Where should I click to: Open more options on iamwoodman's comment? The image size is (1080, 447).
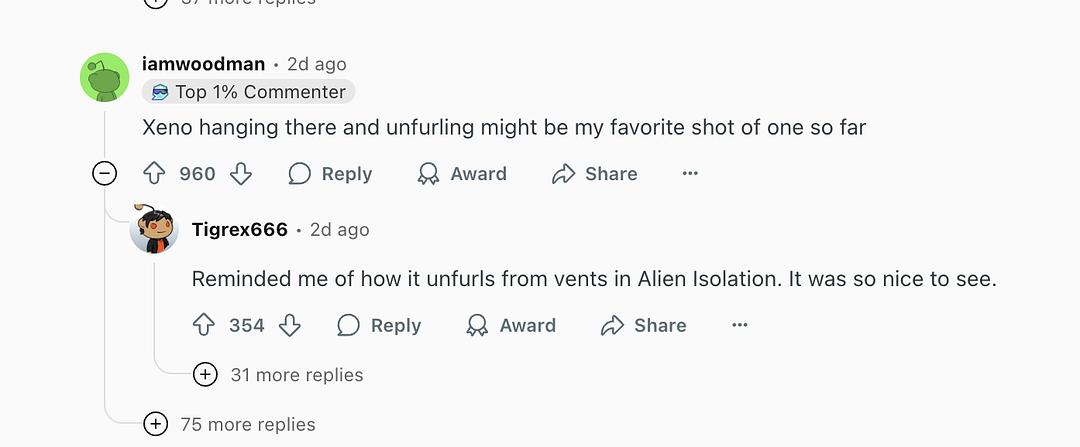coord(690,174)
